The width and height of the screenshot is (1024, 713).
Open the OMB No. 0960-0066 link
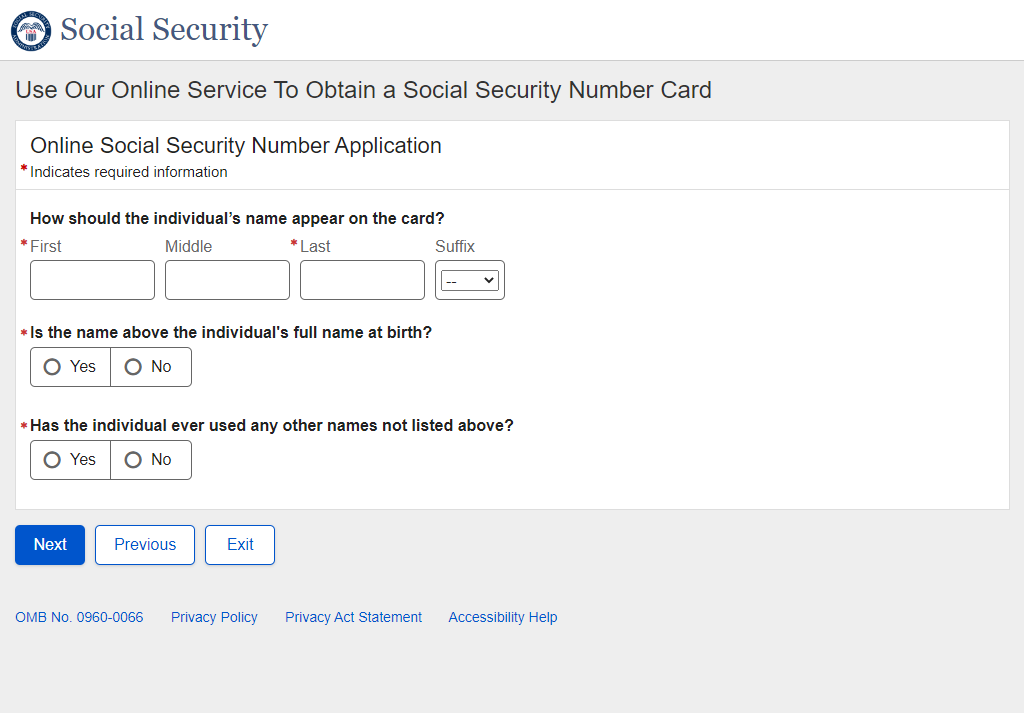pyautogui.click(x=79, y=617)
